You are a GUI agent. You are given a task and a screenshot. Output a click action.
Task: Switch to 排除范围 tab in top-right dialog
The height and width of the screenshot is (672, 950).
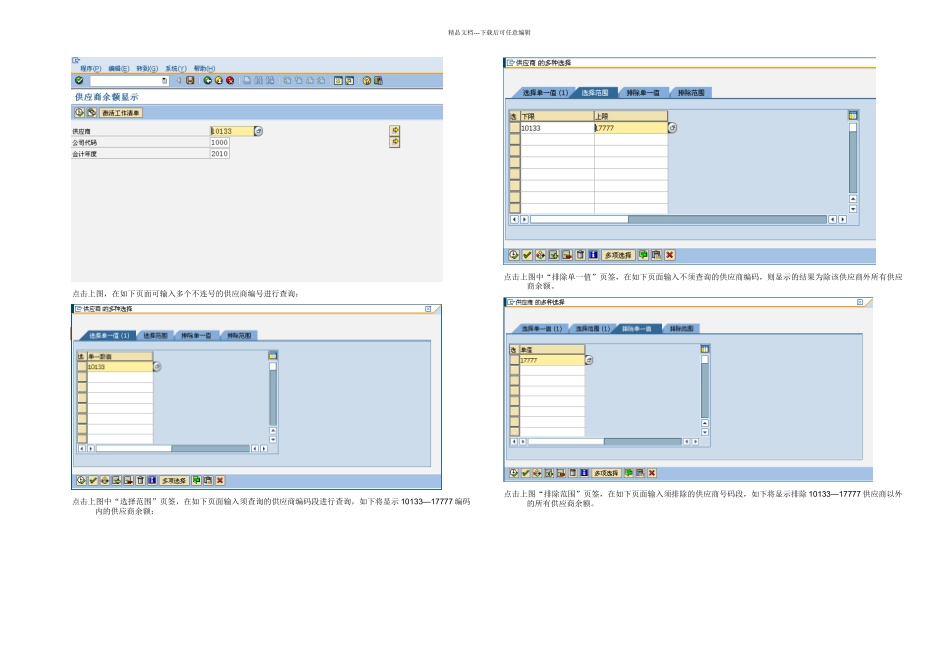(691, 93)
